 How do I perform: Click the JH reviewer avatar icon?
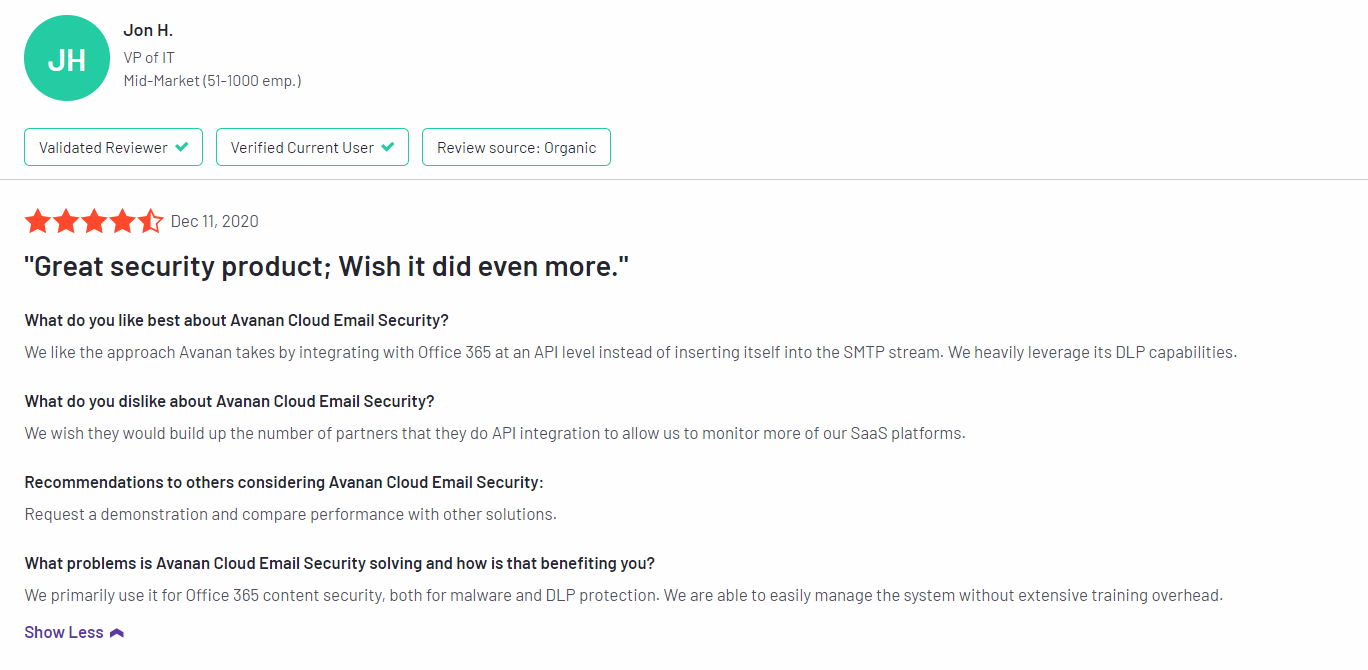(67, 58)
